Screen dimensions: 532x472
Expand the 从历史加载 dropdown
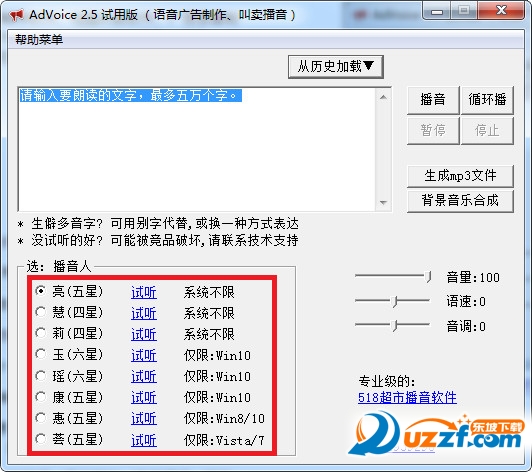tap(336, 67)
